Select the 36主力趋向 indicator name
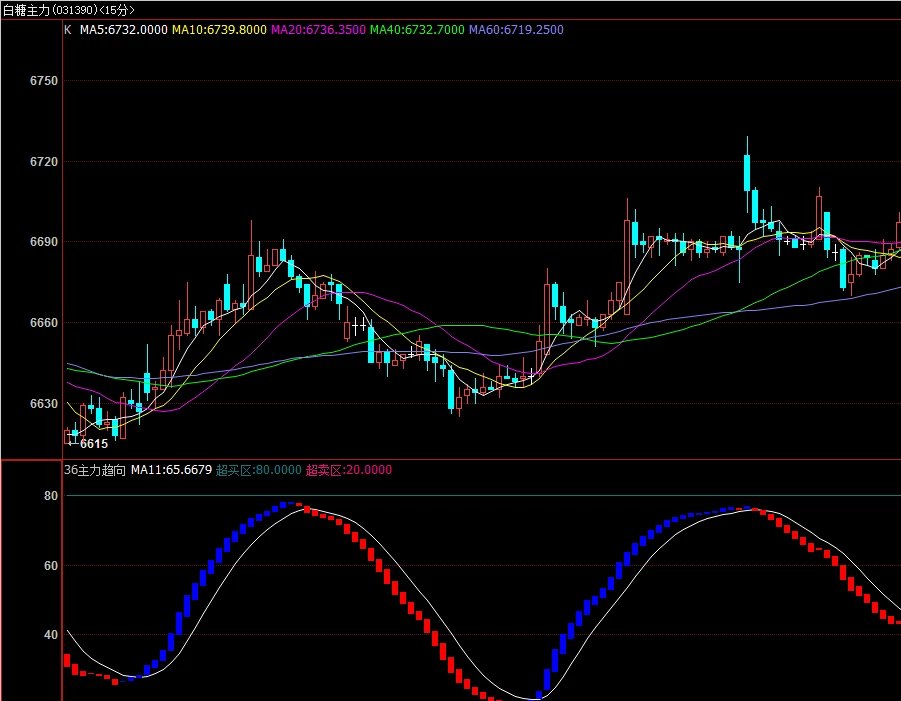The width and height of the screenshot is (901, 701). click(95, 470)
